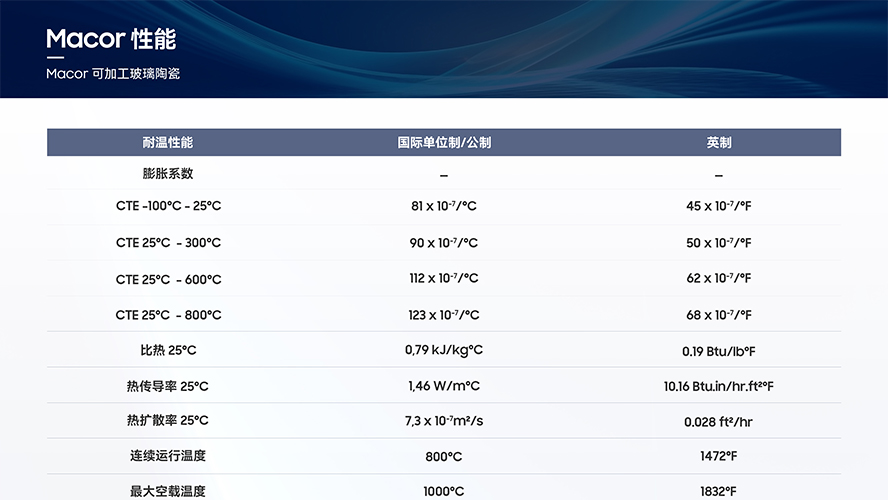Viewport: 888px width, 500px height.
Task: Click the "连续运行温度" row label
Action: (168, 456)
